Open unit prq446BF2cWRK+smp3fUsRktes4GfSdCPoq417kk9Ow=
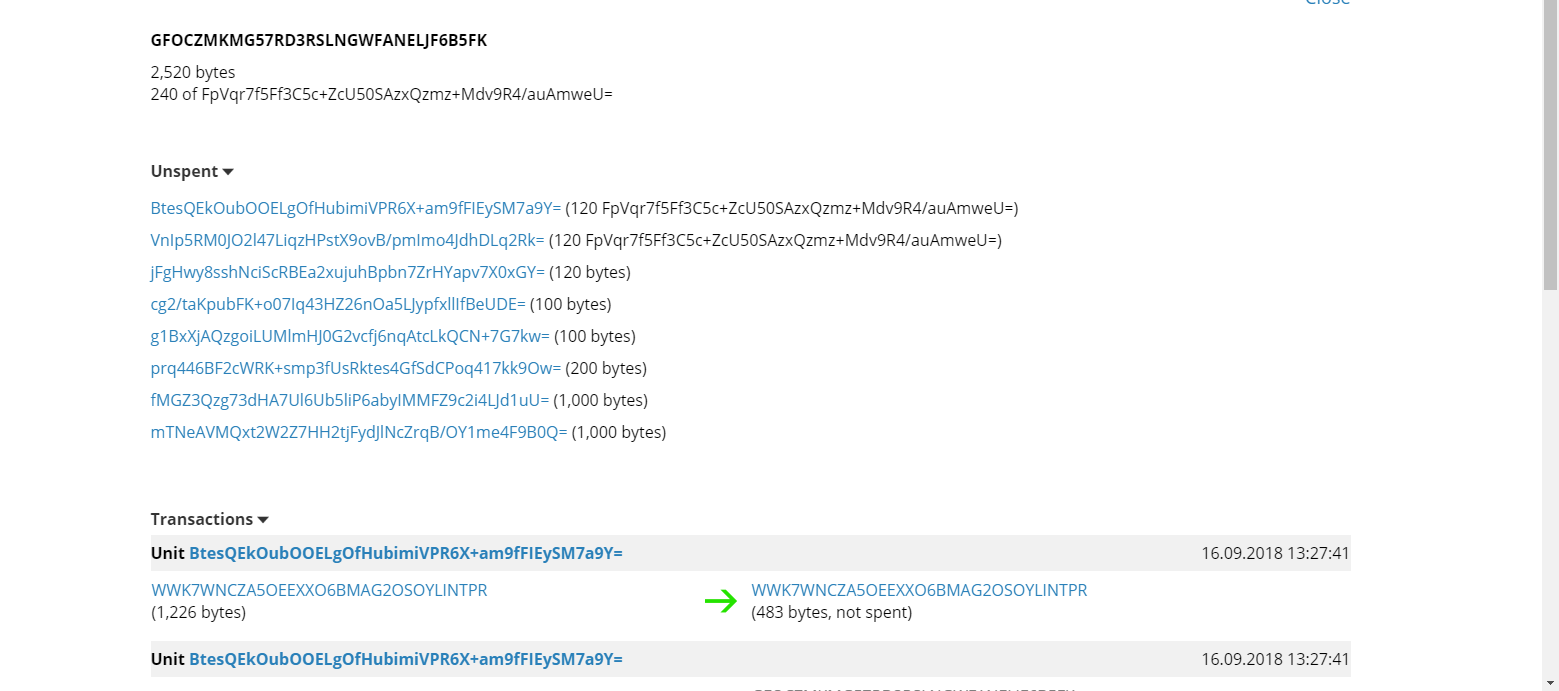Image resolution: width=1559 pixels, height=691 pixels. [x=356, y=368]
